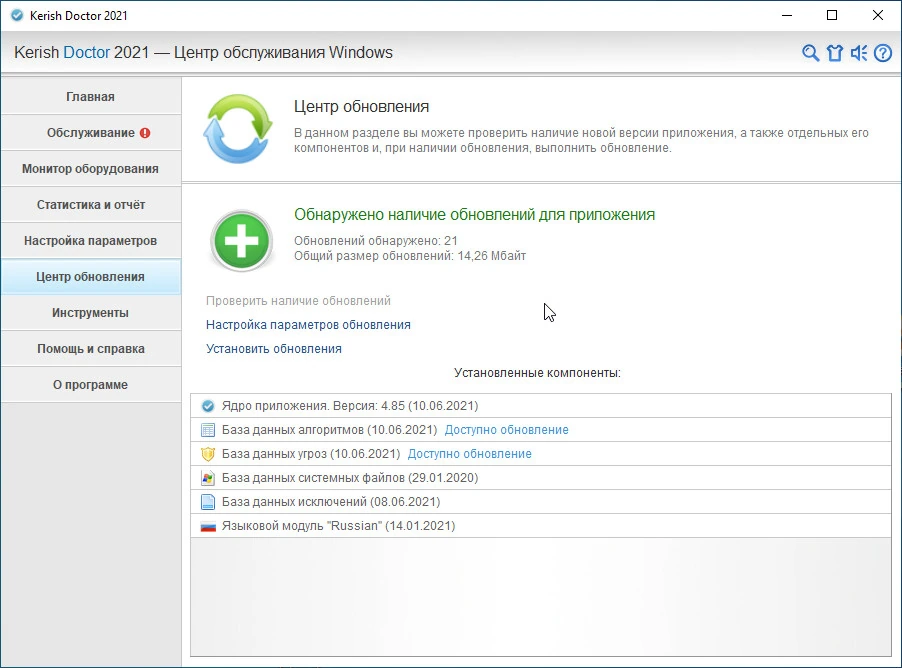Click the Russian flag language module icon
Image resolution: width=902 pixels, height=668 pixels.
(208, 526)
